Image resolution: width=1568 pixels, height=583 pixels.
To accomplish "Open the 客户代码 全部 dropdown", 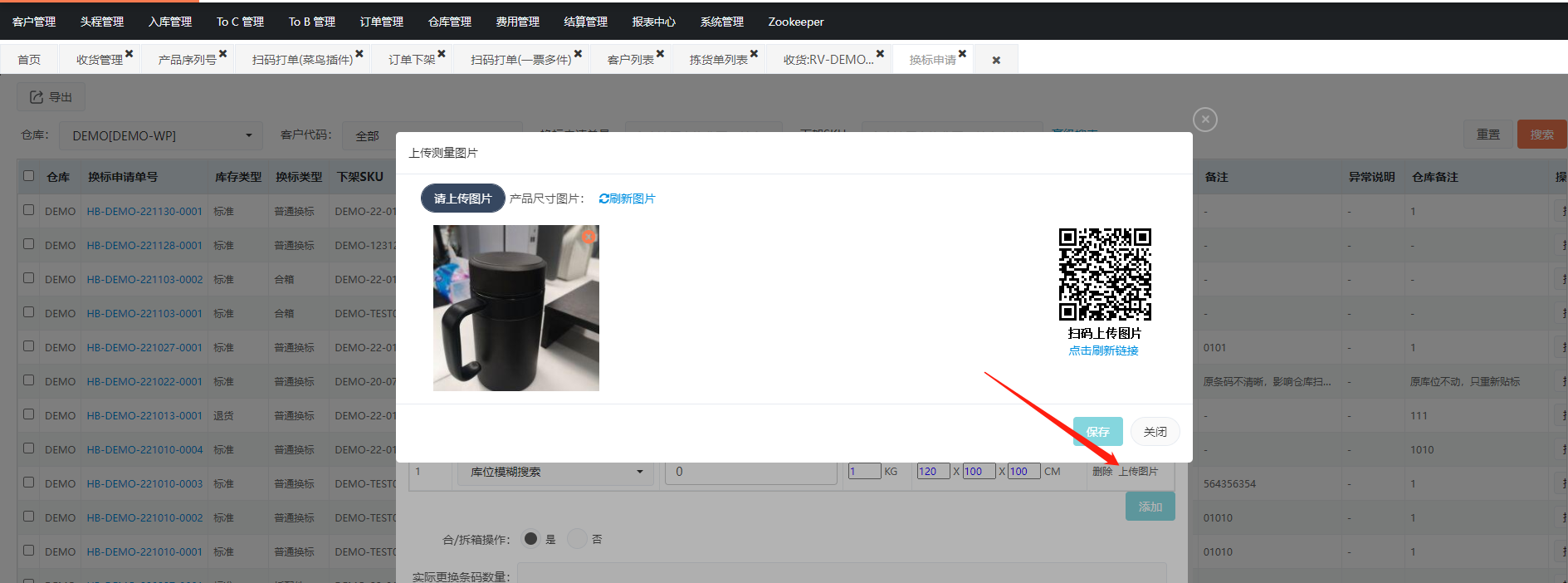I will pyautogui.click(x=432, y=135).
